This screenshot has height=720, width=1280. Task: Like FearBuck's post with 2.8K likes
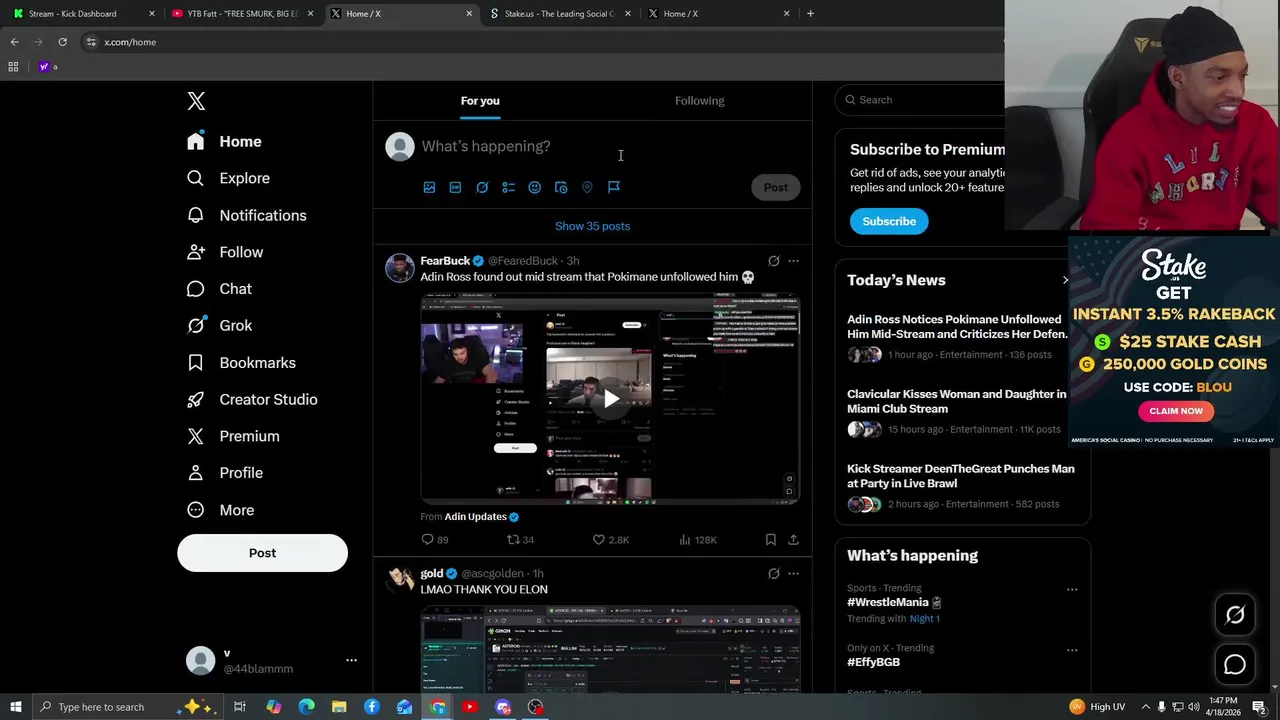pyautogui.click(x=610, y=540)
